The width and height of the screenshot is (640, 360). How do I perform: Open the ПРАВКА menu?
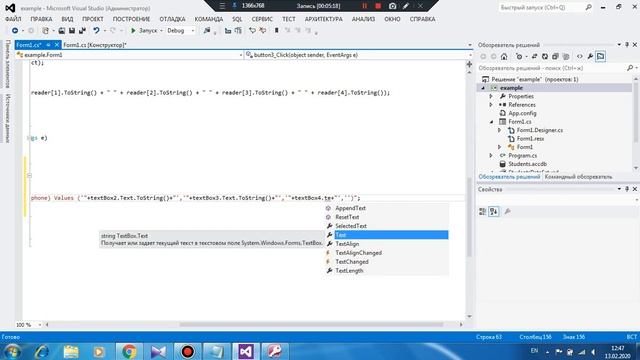pos(41,19)
